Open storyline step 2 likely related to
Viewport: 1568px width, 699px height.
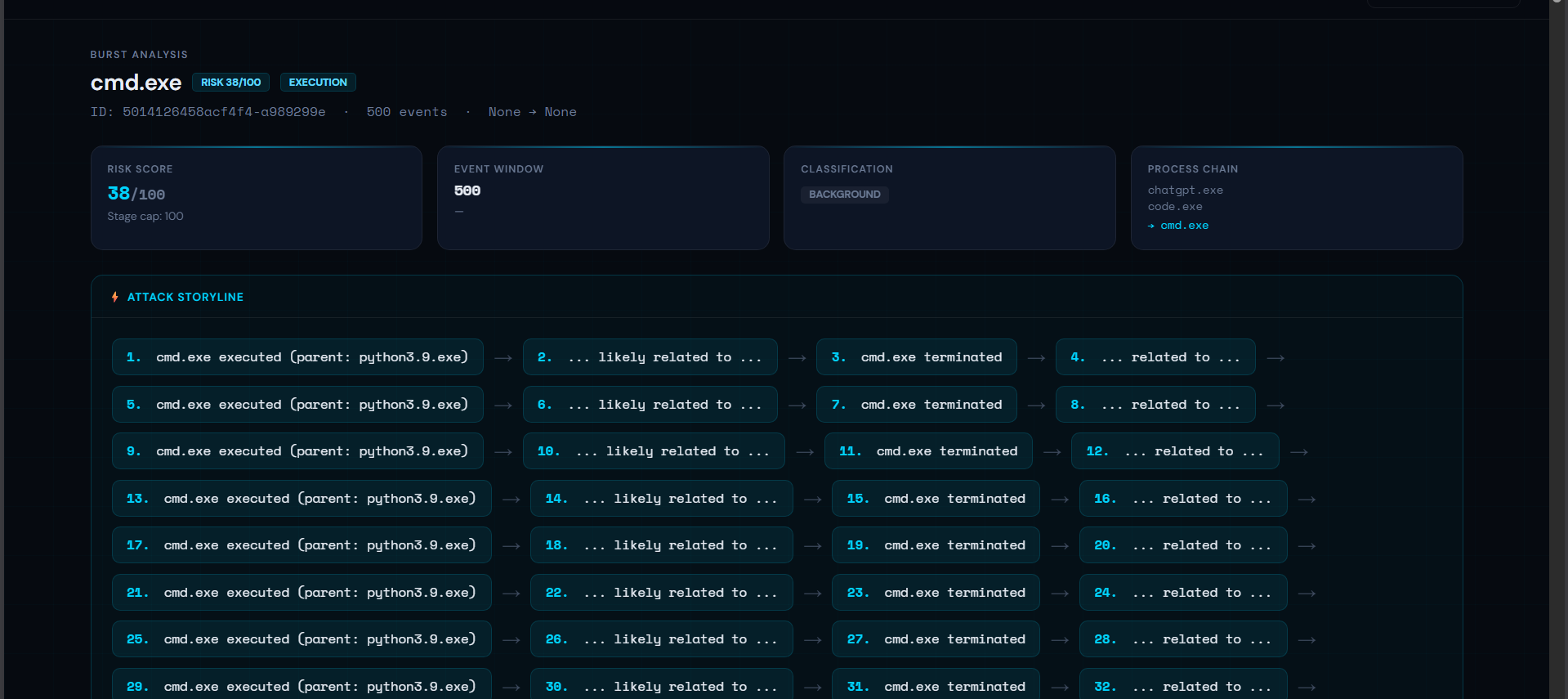point(650,357)
